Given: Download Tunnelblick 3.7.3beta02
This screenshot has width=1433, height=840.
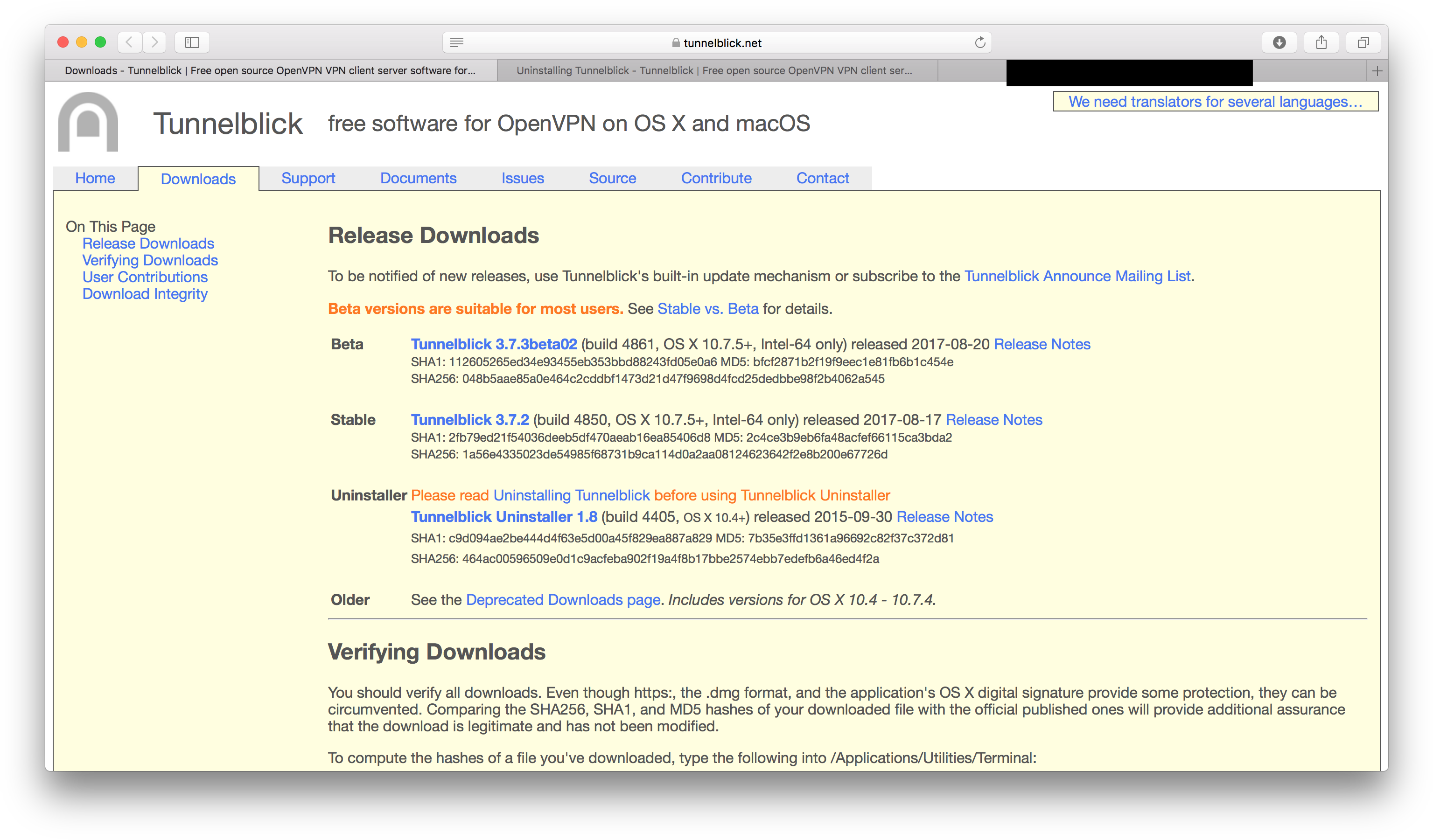Looking at the screenshot, I should pos(494,344).
